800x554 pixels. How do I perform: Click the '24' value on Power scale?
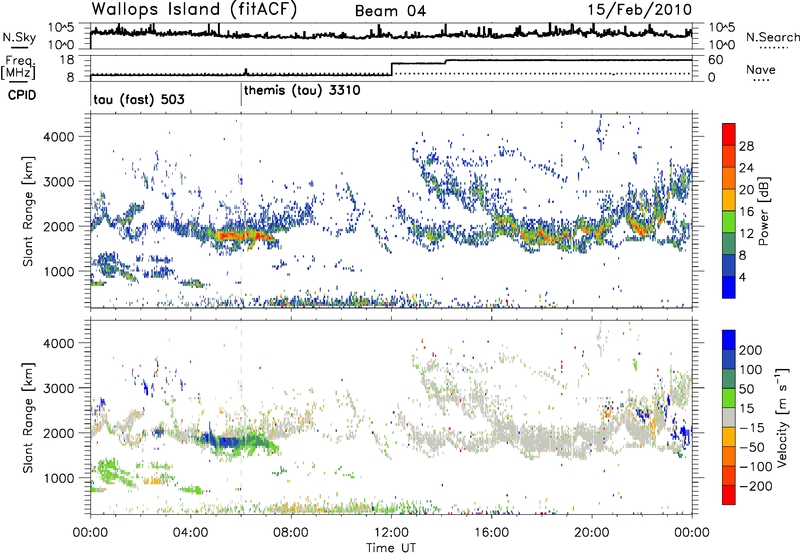(746, 168)
